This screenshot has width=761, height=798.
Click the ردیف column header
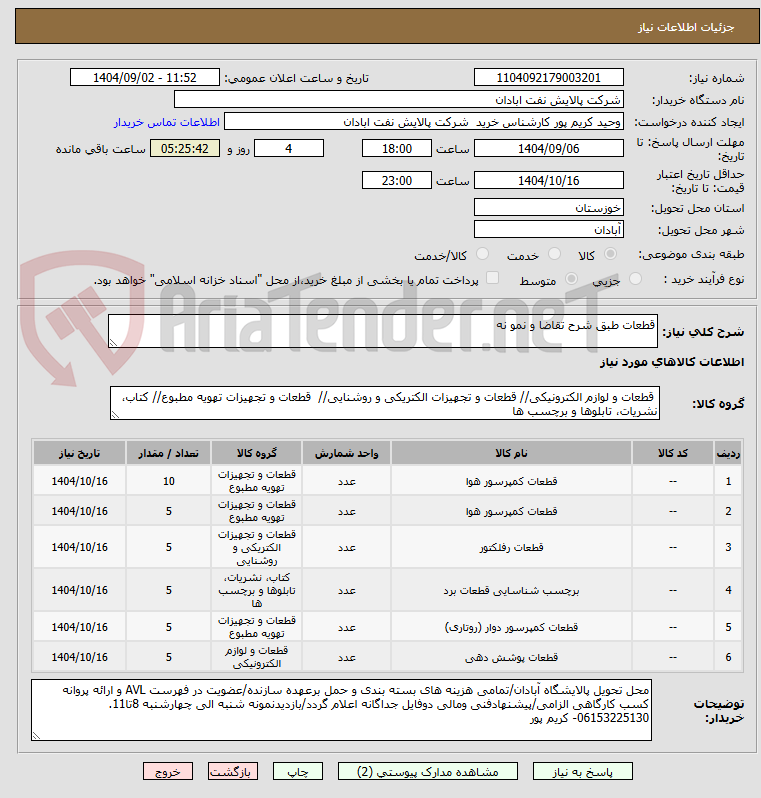coord(728,453)
